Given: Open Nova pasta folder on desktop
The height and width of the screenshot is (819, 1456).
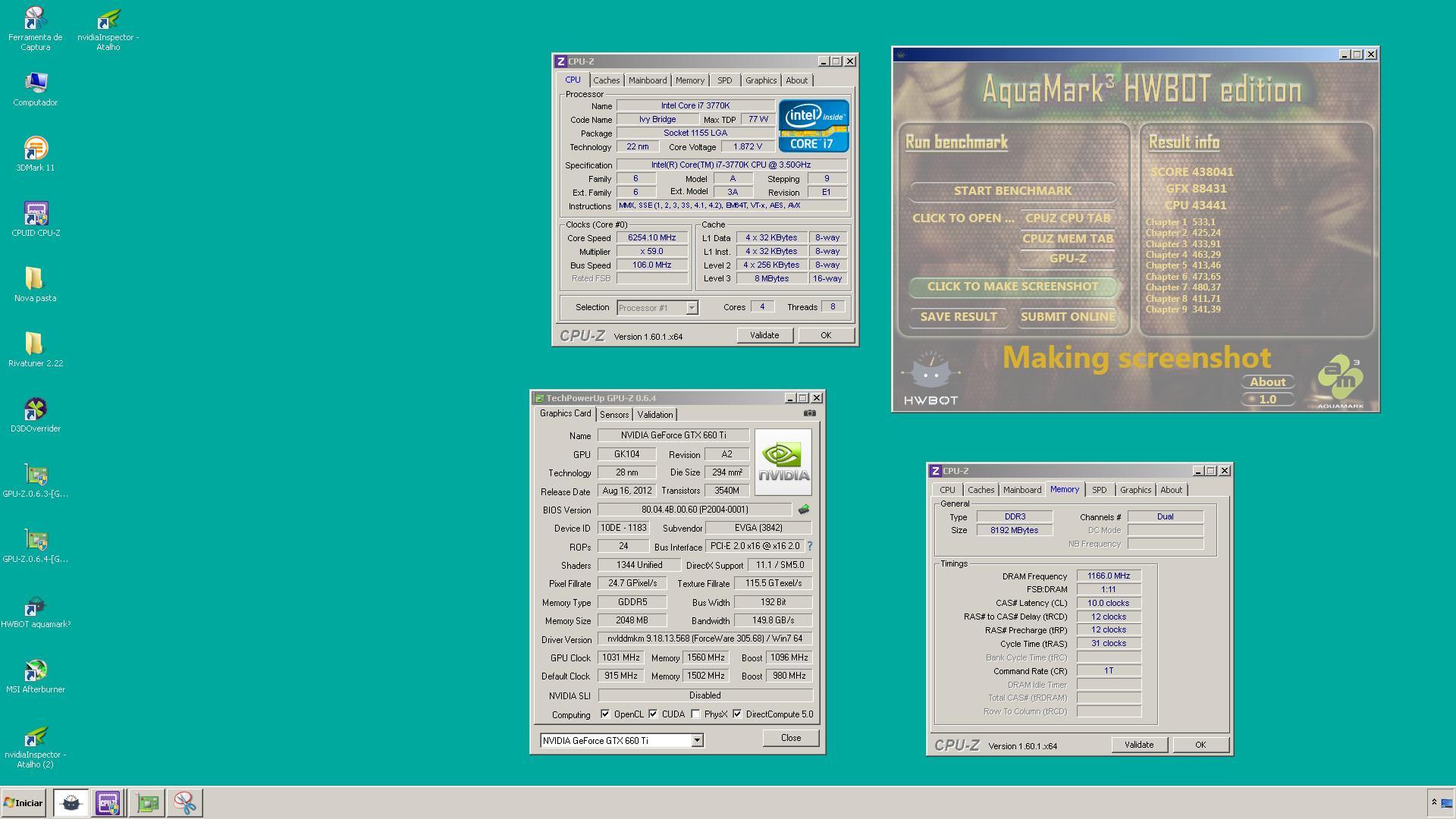Looking at the screenshot, I should 35,284.
